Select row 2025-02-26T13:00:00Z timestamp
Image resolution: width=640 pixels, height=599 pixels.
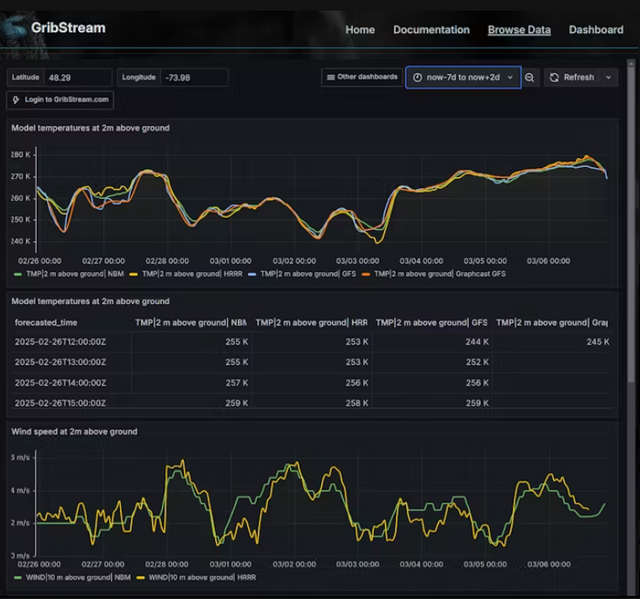click(60, 362)
